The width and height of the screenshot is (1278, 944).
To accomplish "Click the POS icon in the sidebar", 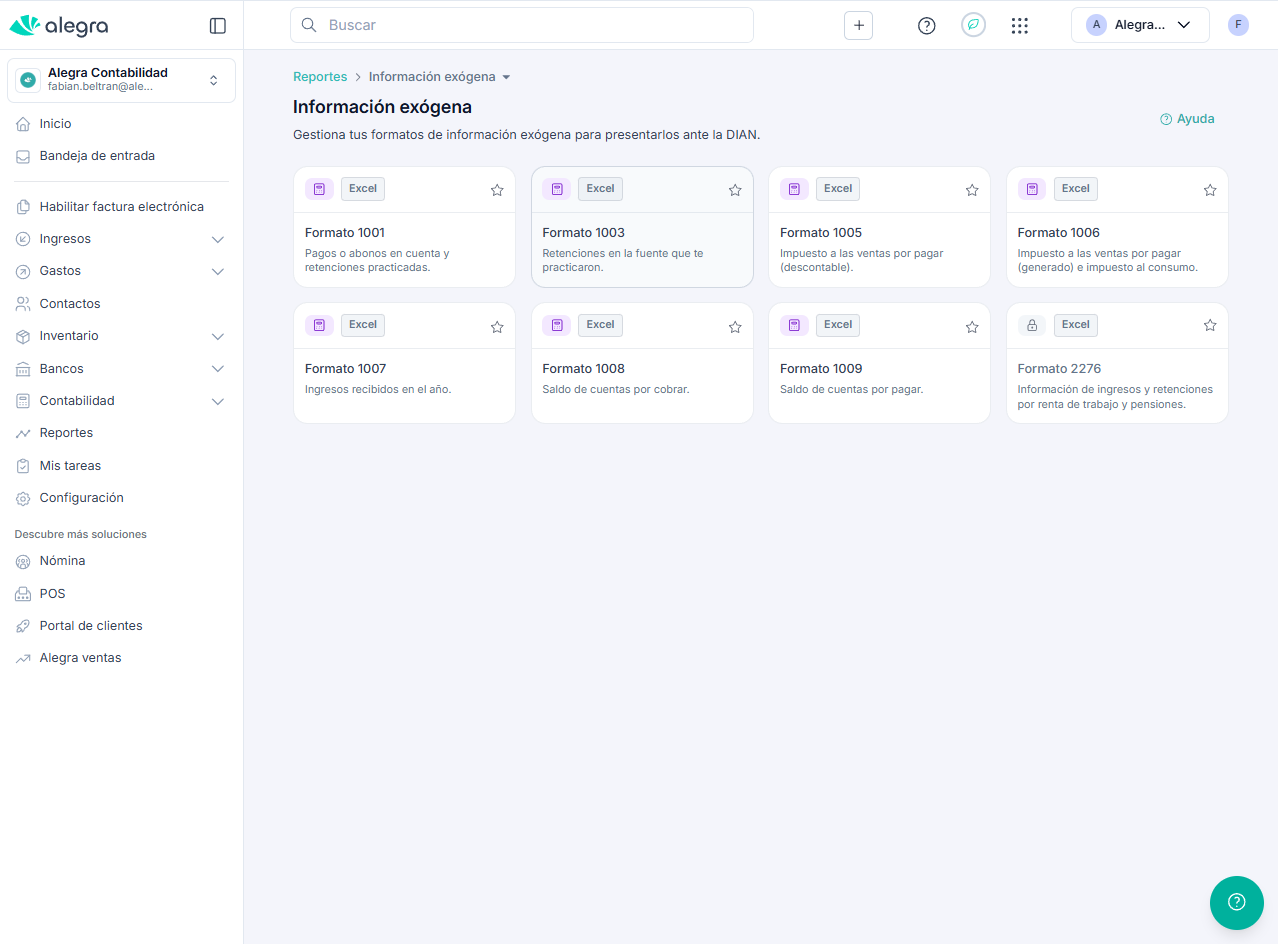I will [x=21, y=593].
